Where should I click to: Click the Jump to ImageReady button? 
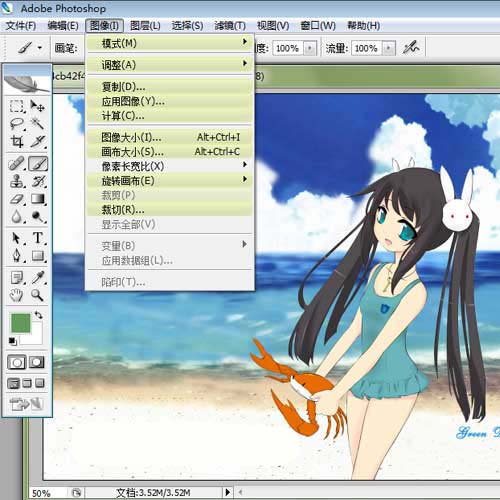click(26, 404)
